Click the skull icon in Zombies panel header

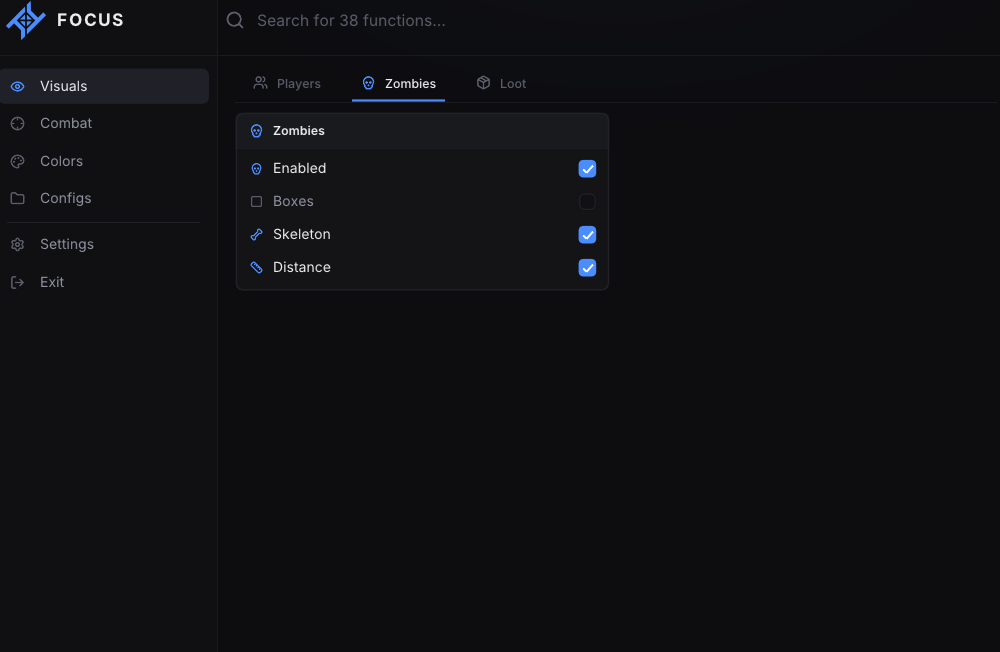256,131
